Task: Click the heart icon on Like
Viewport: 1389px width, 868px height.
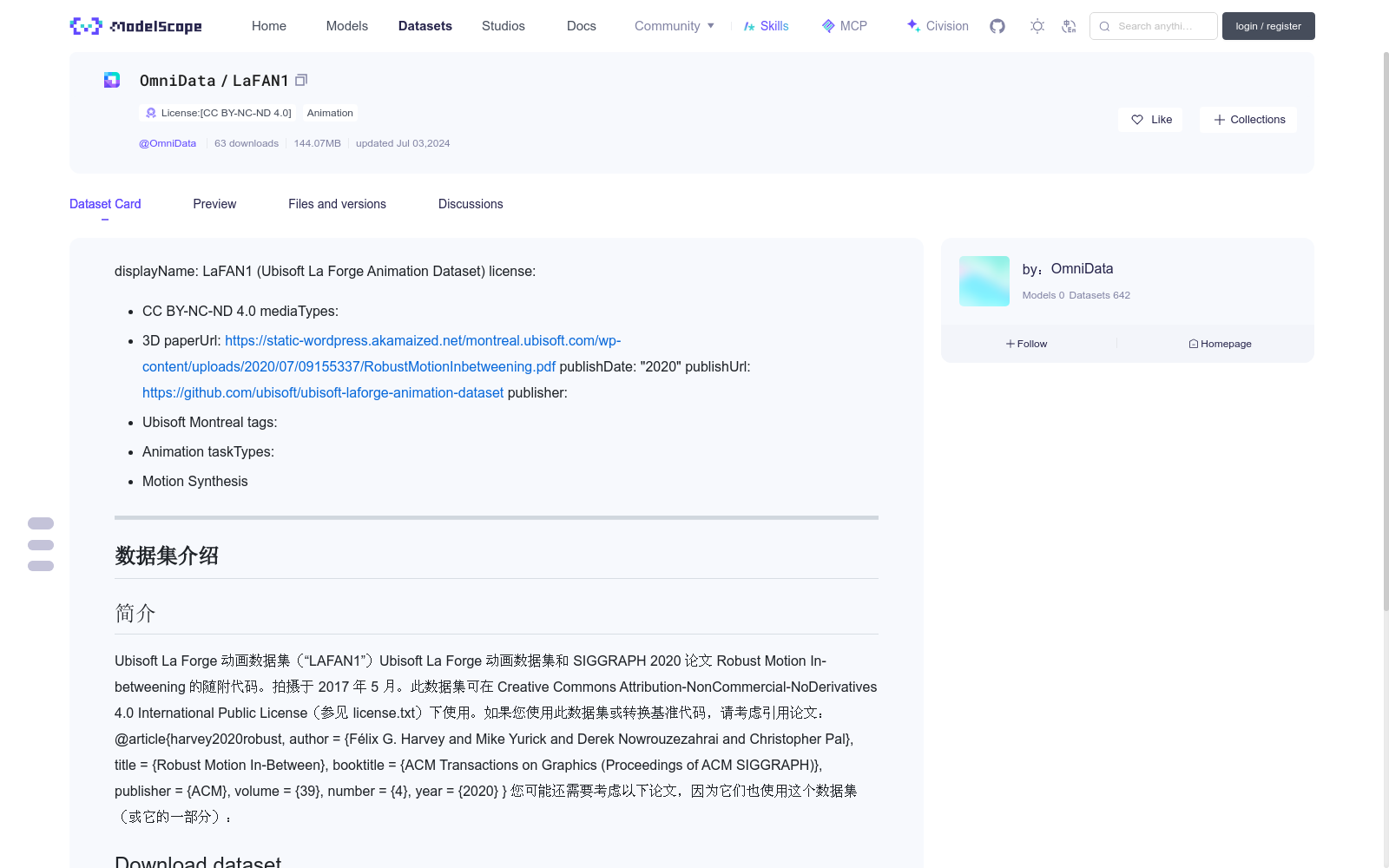Action: point(1137,120)
